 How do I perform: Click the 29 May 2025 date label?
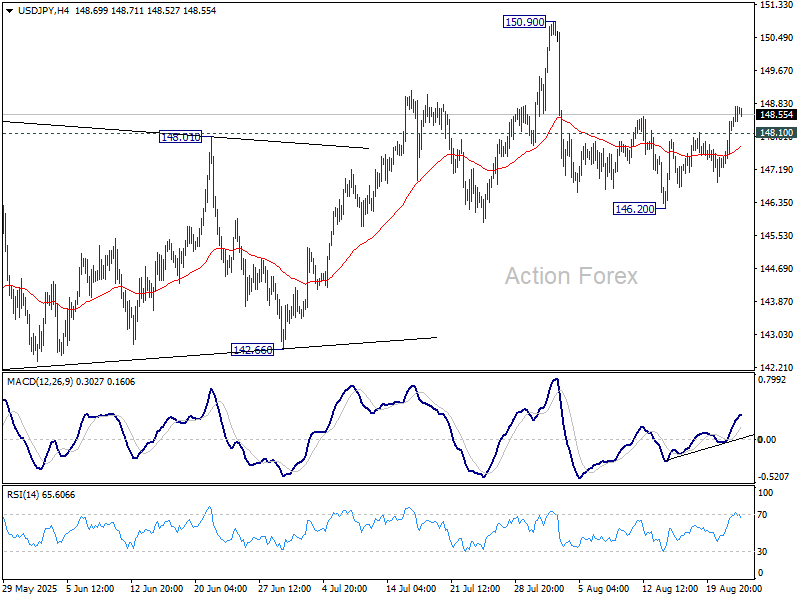tap(31, 588)
